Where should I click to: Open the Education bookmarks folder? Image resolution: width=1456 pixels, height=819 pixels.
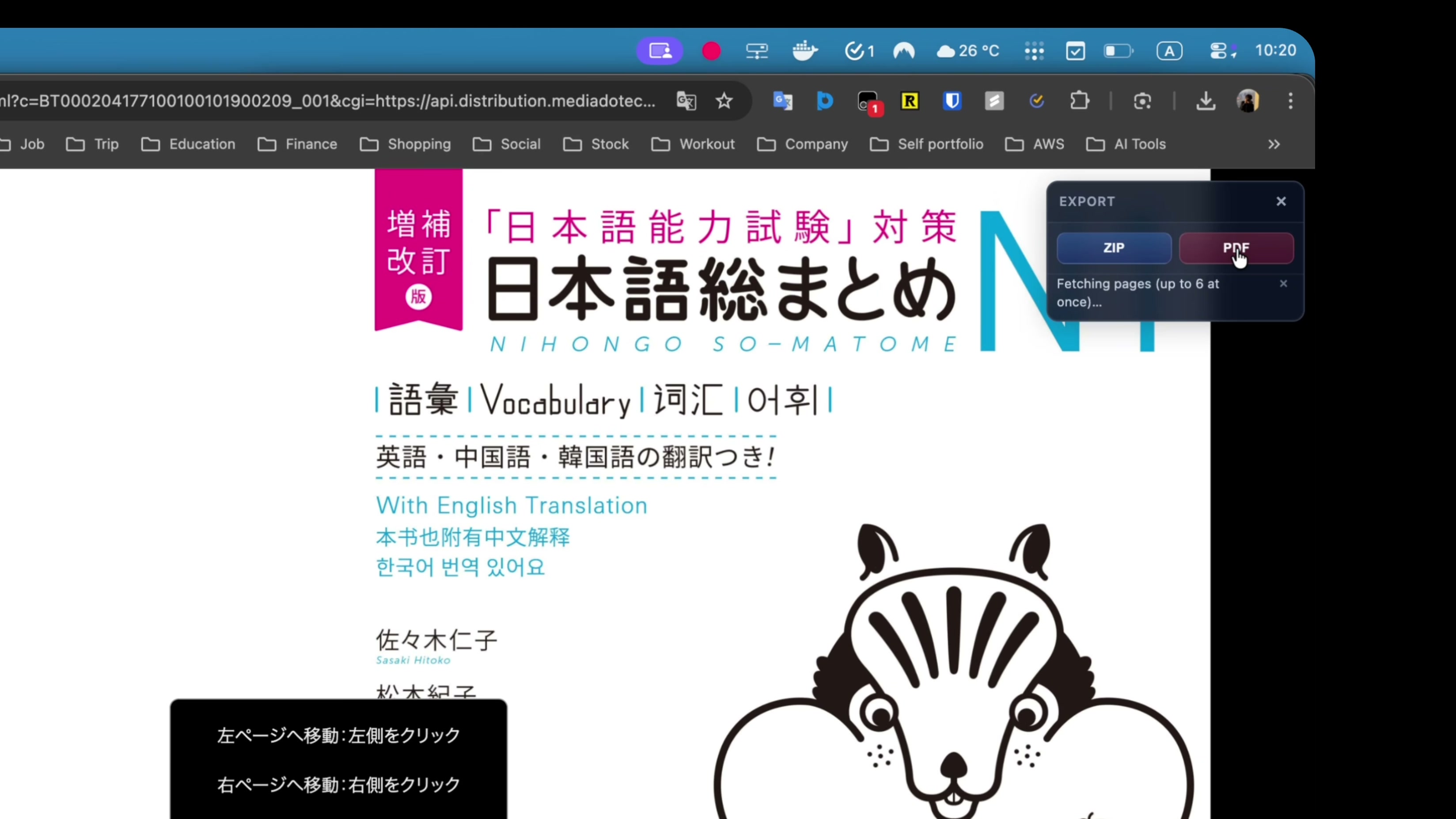pyautogui.click(x=188, y=144)
